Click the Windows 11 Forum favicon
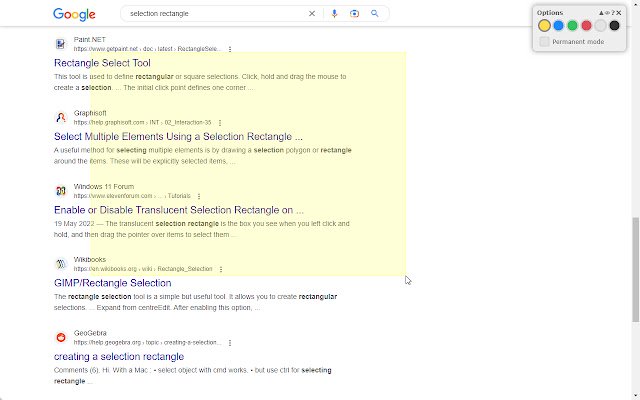This screenshot has width=640, height=400. (x=61, y=191)
